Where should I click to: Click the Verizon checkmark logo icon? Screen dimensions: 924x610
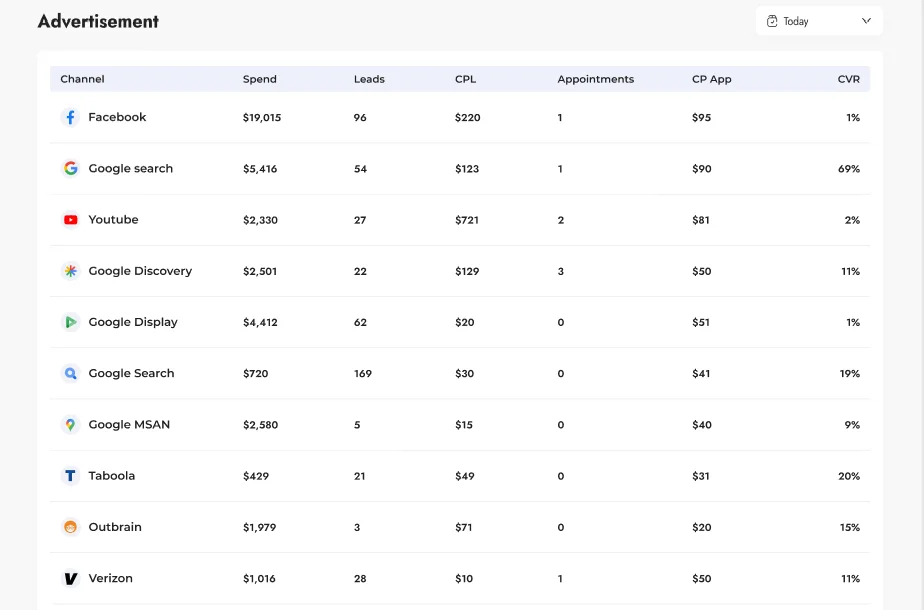click(x=70, y=578)
